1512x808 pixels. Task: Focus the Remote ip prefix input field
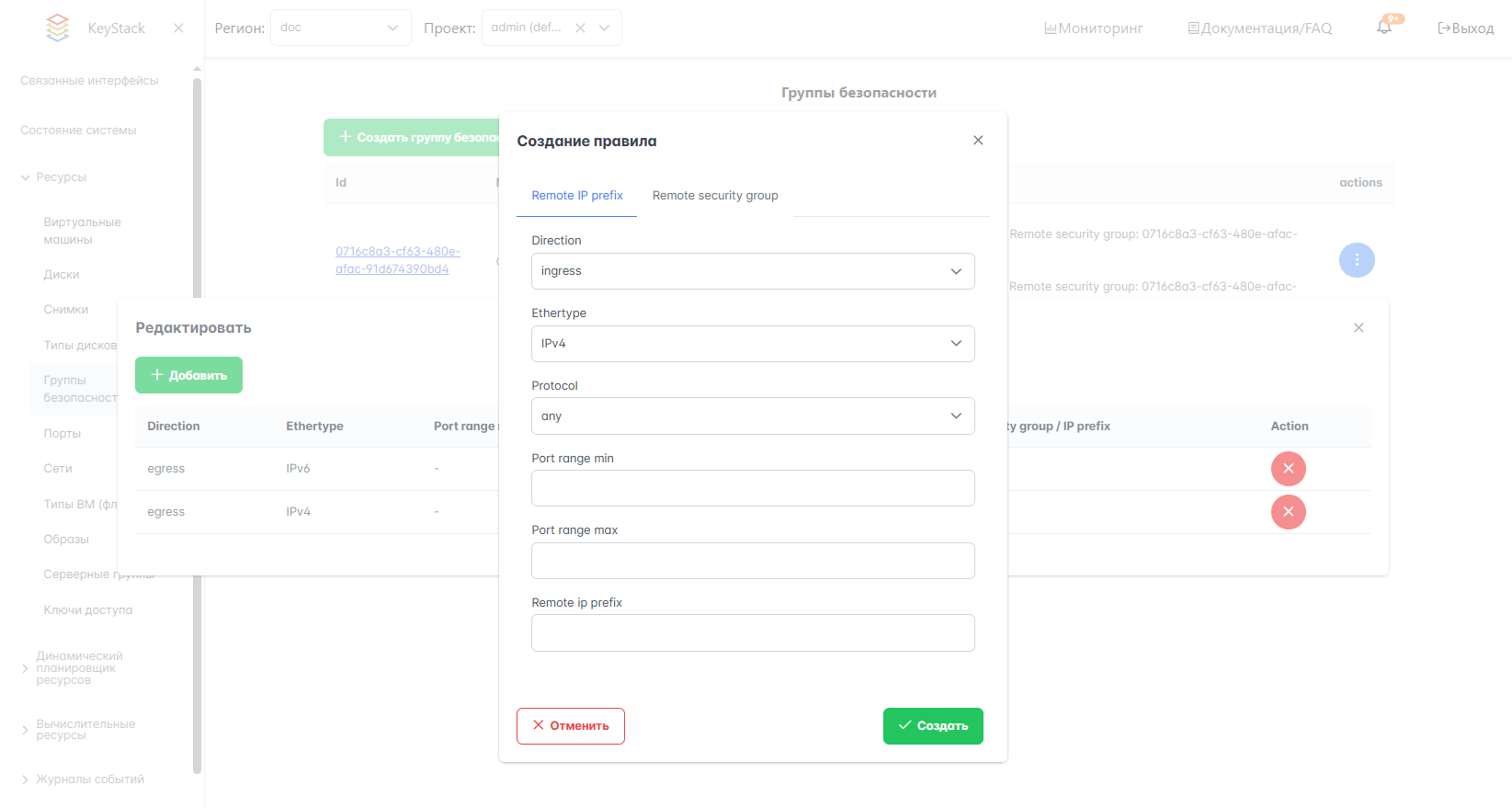pyautogui.click(x=752, y=633)
